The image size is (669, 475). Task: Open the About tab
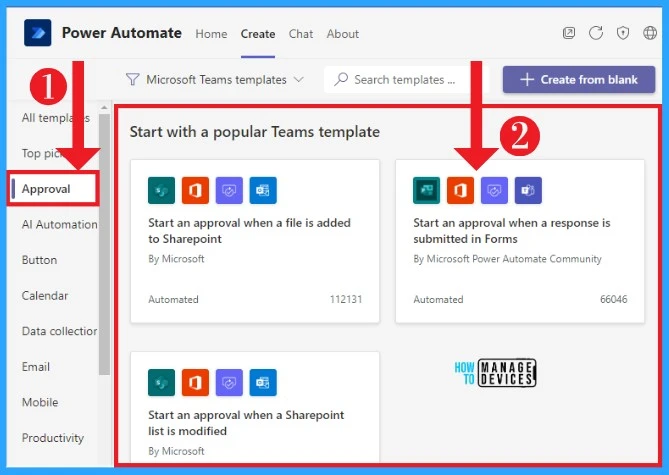click(343, 34)
